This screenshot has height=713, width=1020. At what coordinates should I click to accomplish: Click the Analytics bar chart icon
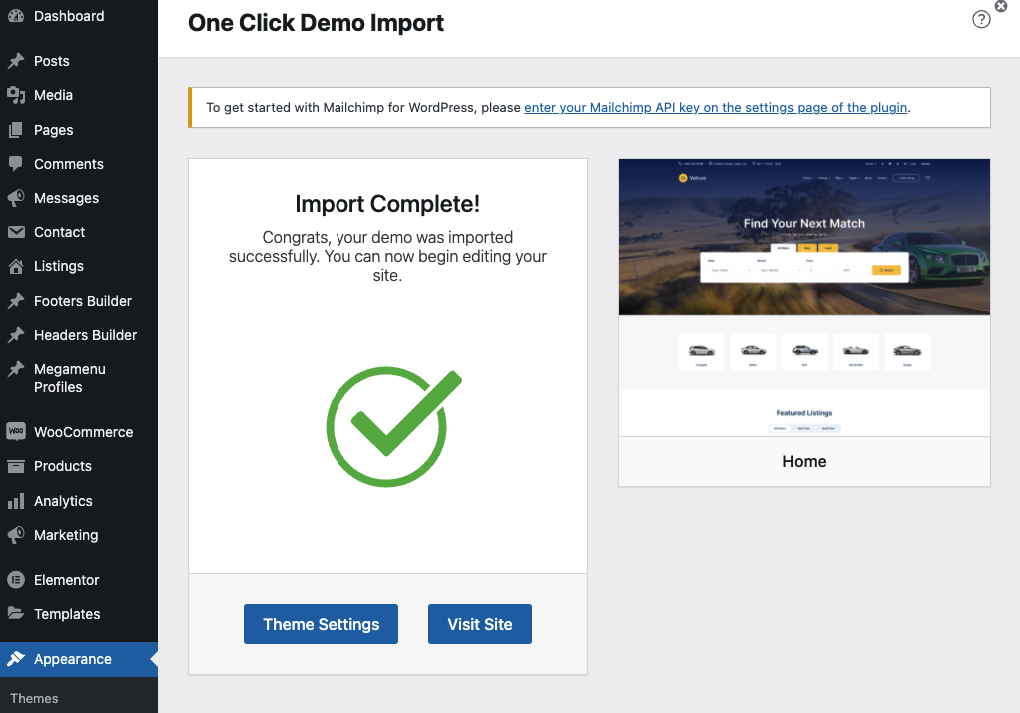point(16,501)
